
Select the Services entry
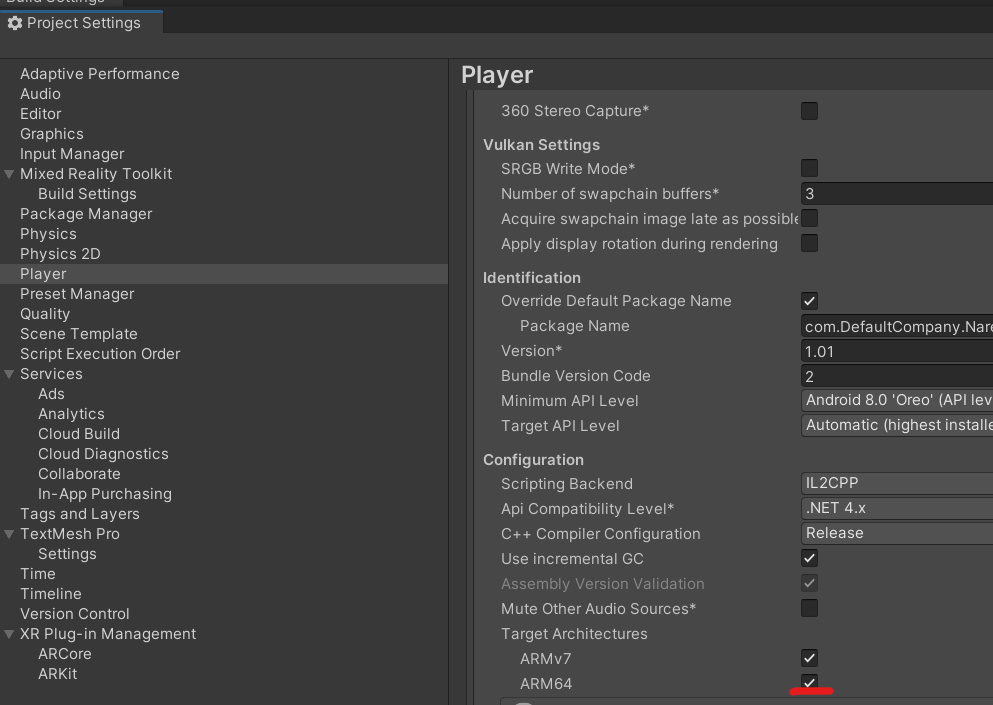[51, 374]
